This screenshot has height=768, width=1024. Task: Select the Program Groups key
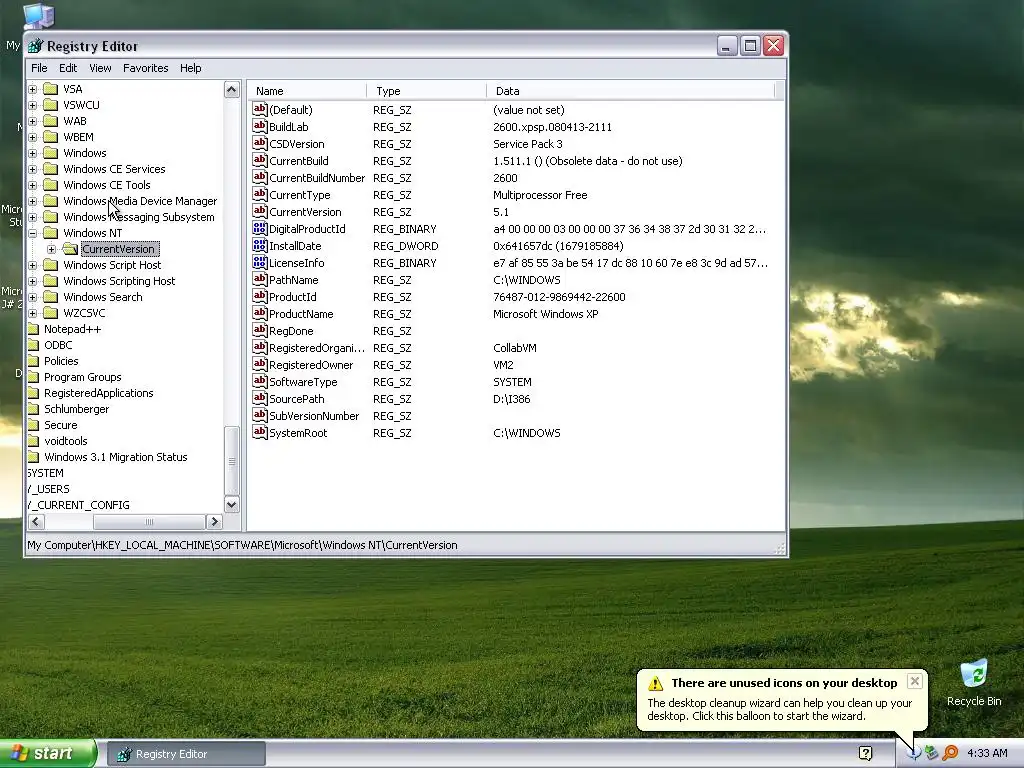point(82,377)
